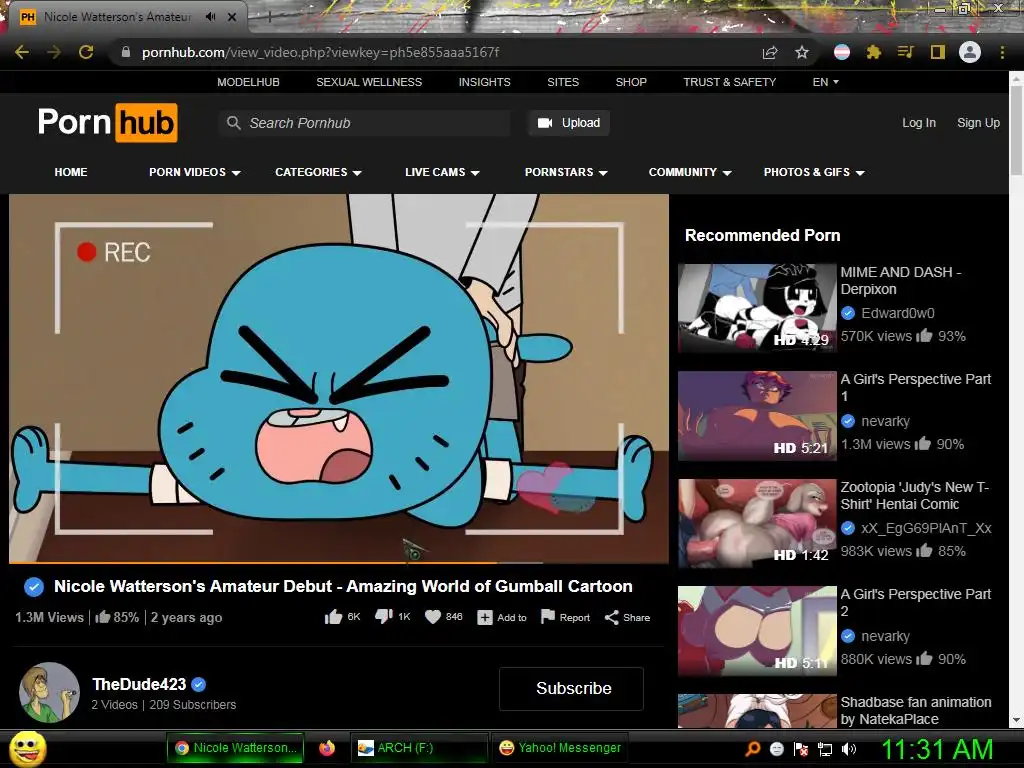Open uploader nevarky under Part 1
This screenshot has width=1024, height=768.
(885, 421)
